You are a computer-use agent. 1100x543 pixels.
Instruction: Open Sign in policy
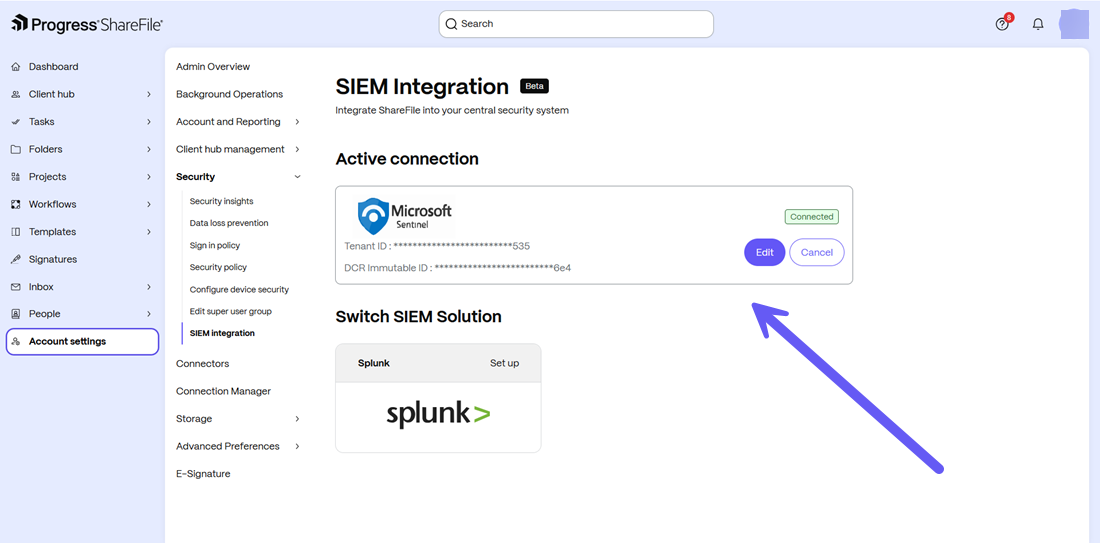pos(215,246)
